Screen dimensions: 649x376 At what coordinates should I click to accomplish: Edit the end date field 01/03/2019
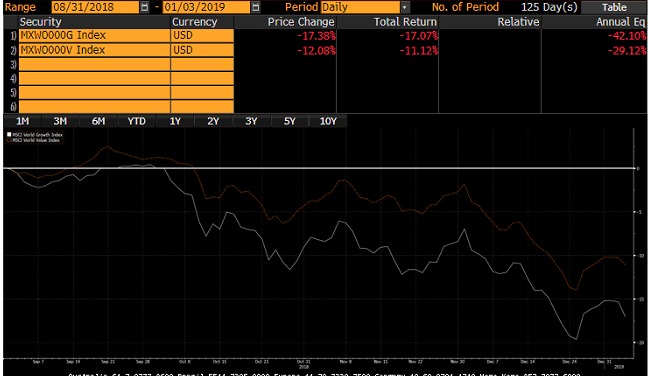(x=207, y=7)
